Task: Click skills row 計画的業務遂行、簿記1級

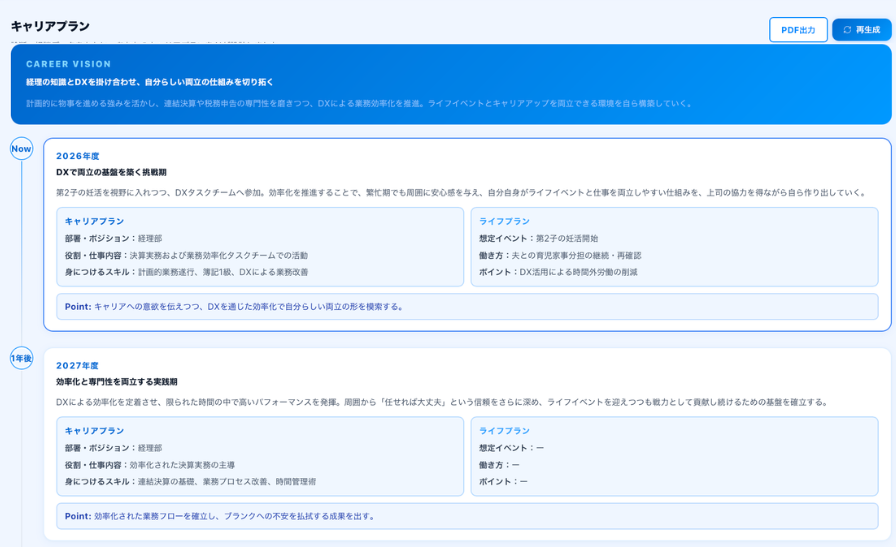Action: pos(186,272)
